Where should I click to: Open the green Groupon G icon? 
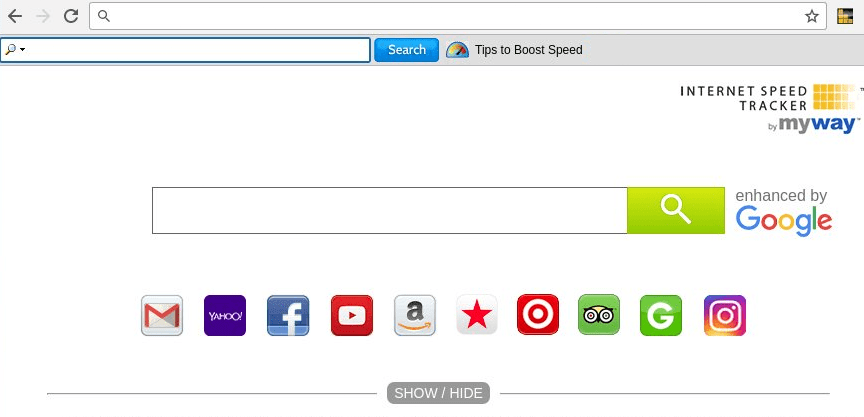point(661,315)
